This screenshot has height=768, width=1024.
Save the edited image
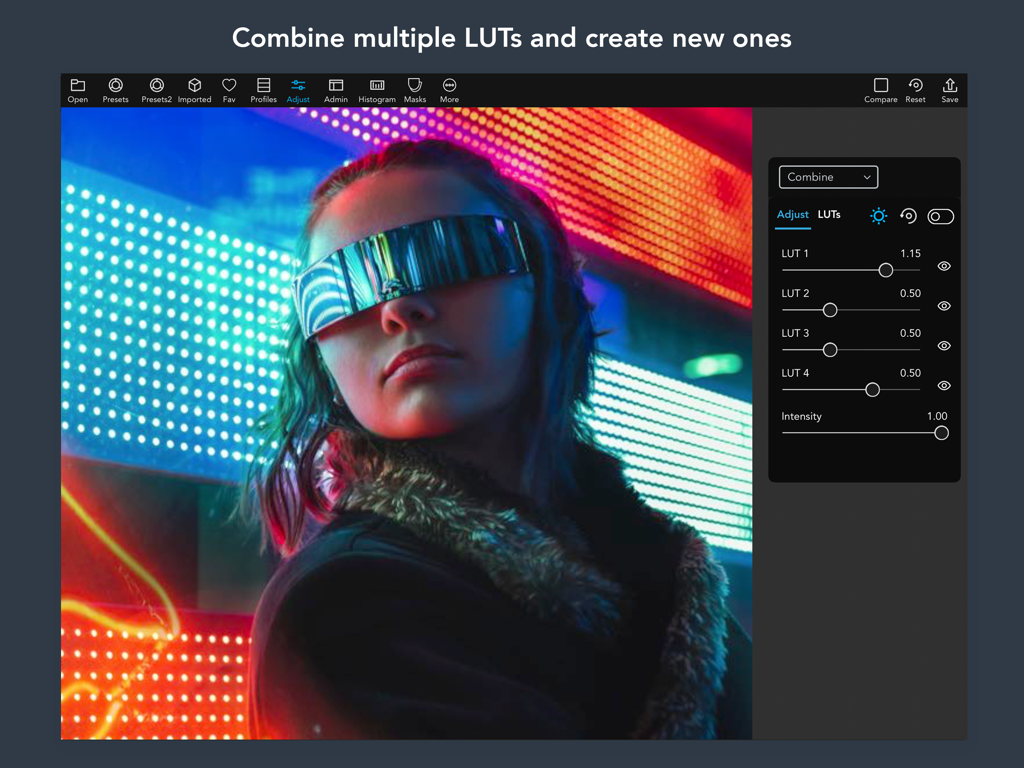[x=949, y=90]
